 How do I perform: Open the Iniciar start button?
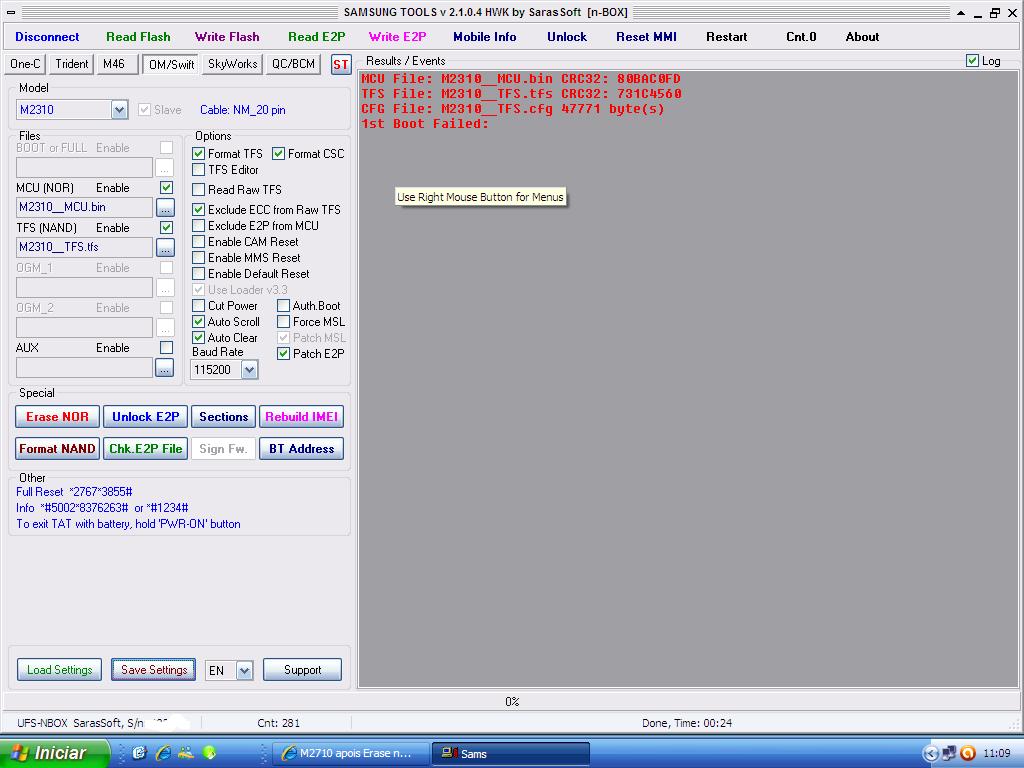click(54, 753)
